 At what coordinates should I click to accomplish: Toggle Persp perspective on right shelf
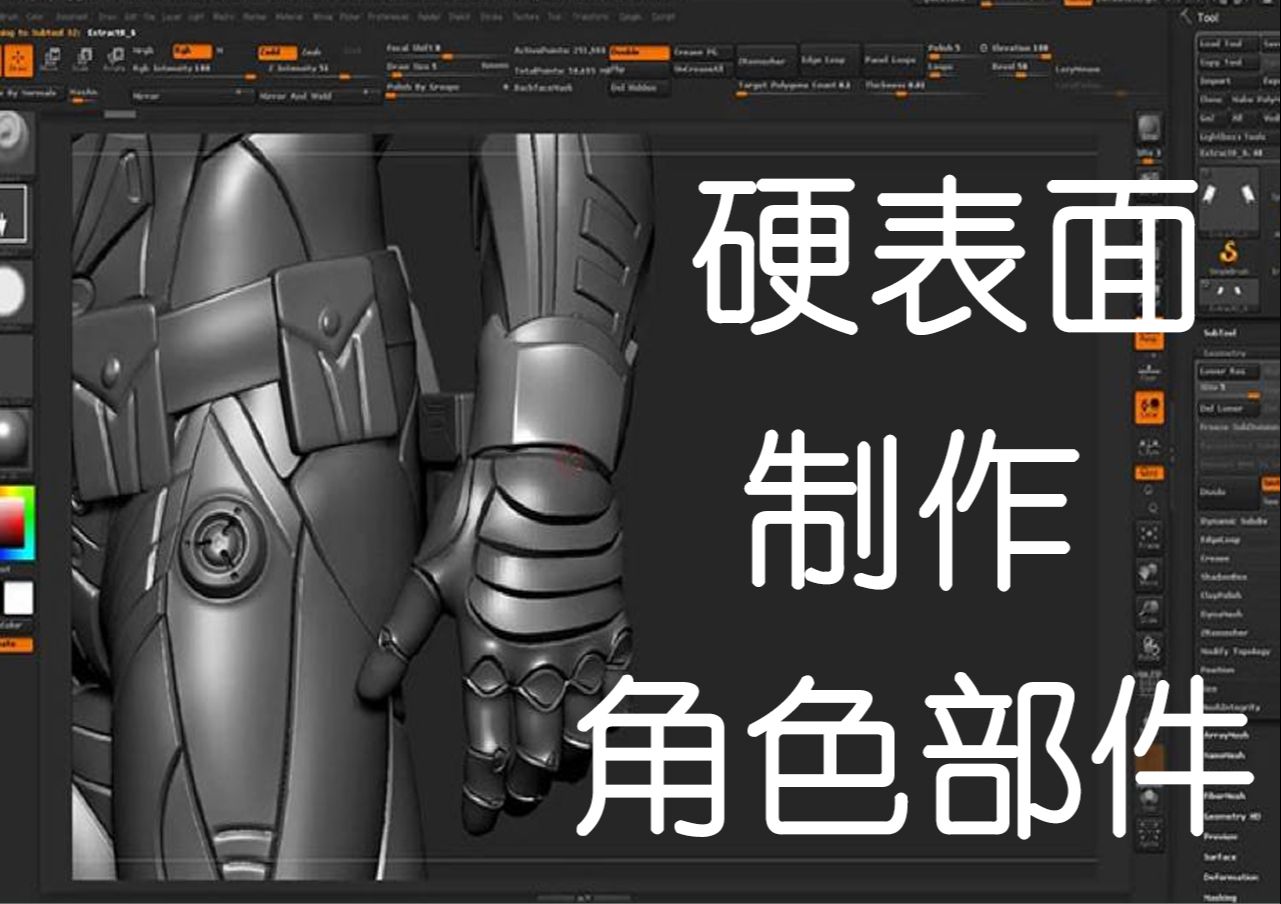(x=1149, y=340)
